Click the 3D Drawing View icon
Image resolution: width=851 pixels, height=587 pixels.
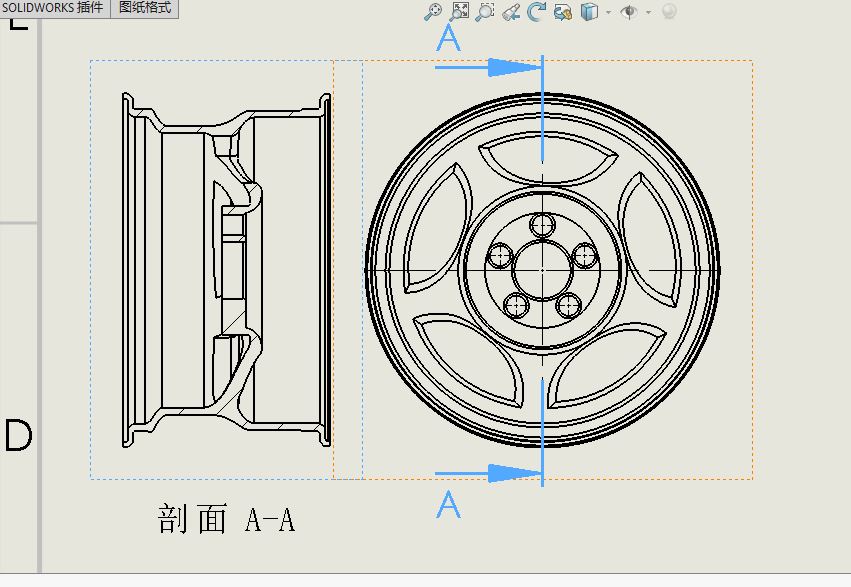click(x=563, y=12)
